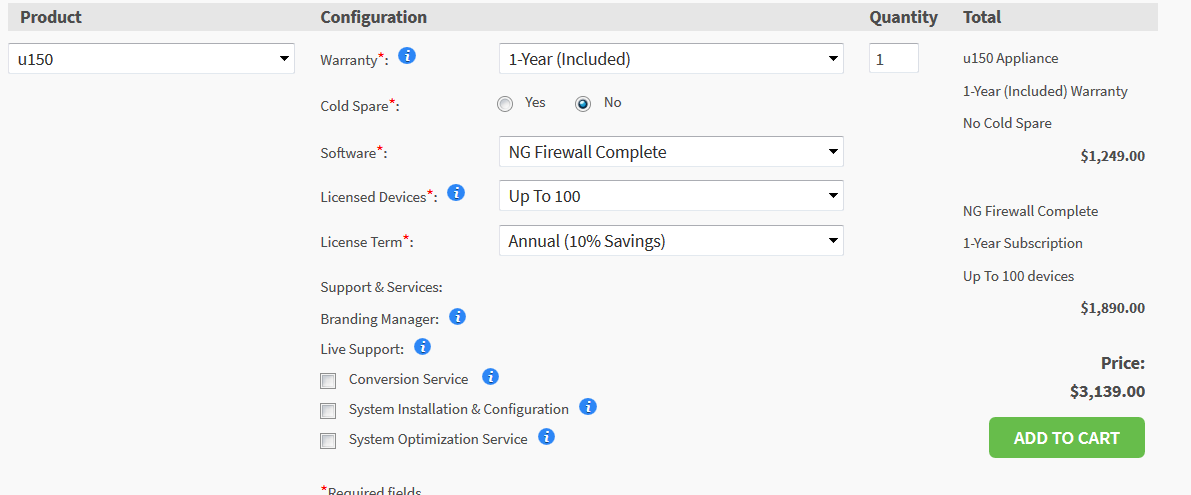Focus the Quantity input field
Viewport: 1191px width, 495px height.
click(894, 58)
